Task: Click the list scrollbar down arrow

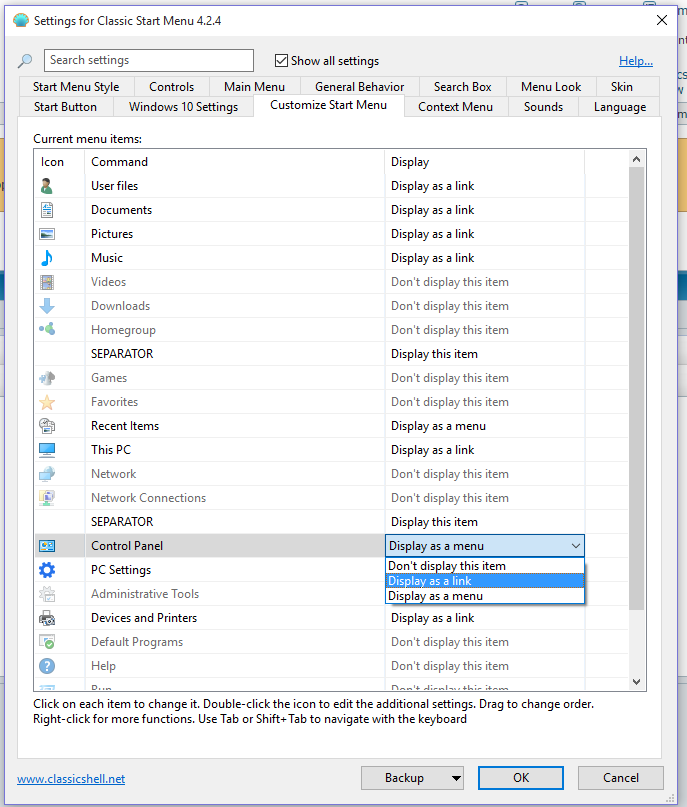Action: (637, 682)
